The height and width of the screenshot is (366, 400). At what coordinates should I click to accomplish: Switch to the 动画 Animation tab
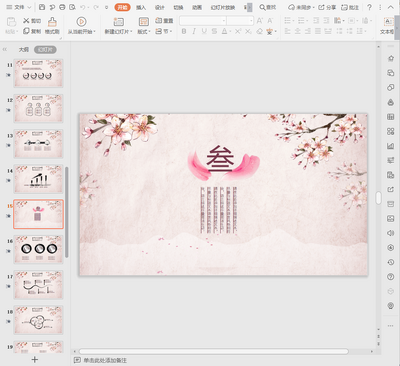(x=197, y=7)
